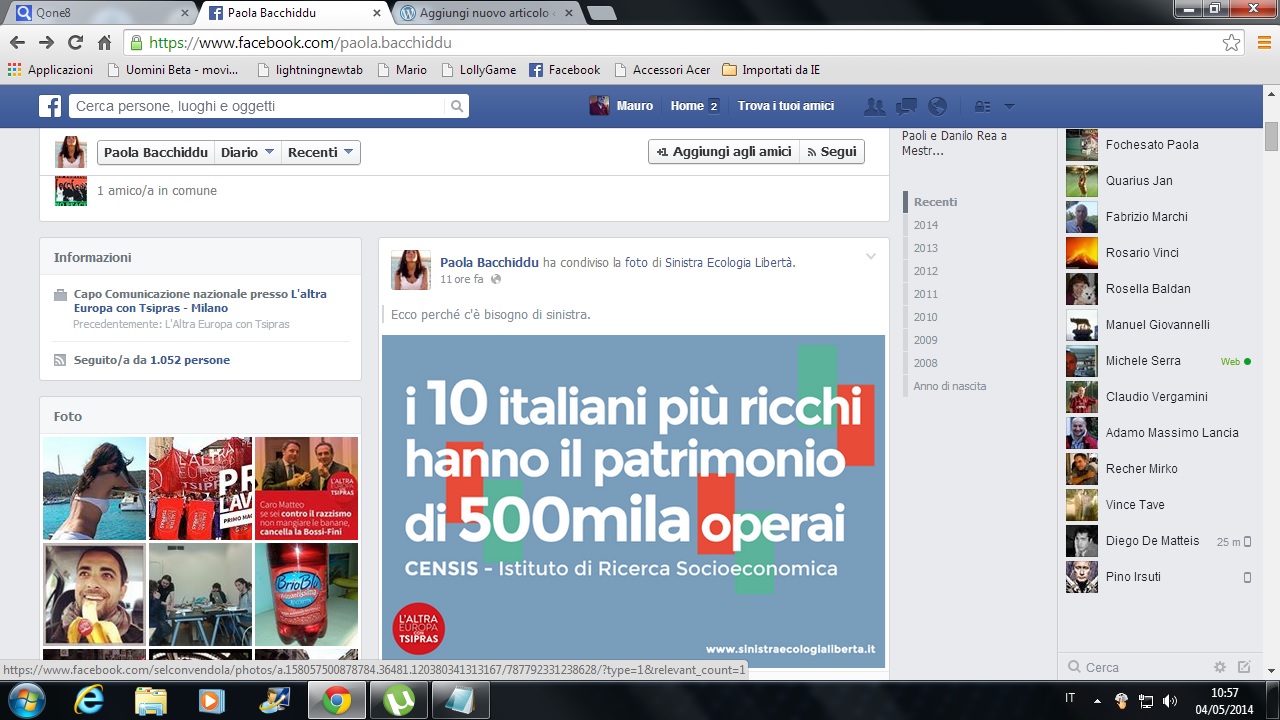Expand the Diario dropdown
1280x720 pixels.
tap(247, 152)
